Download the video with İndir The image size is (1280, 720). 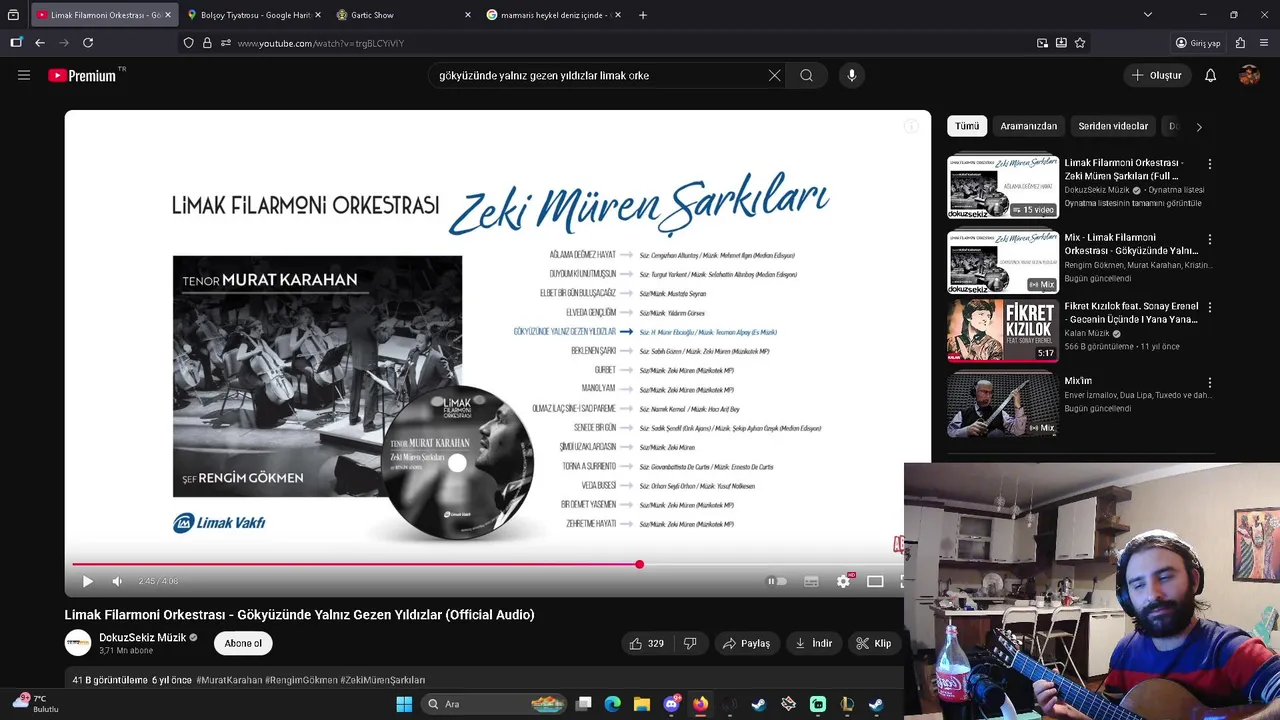tap(813, 643)
